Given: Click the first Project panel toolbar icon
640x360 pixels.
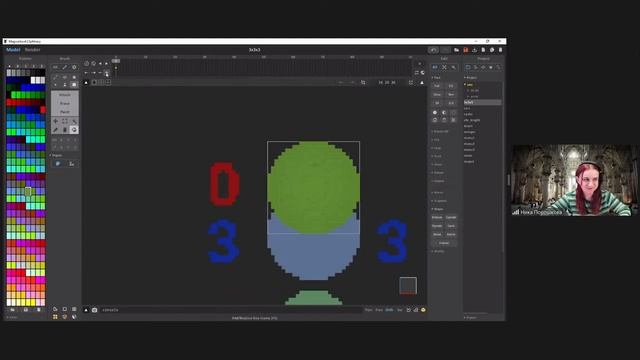Looking at the screenshot, I should 468,67.
